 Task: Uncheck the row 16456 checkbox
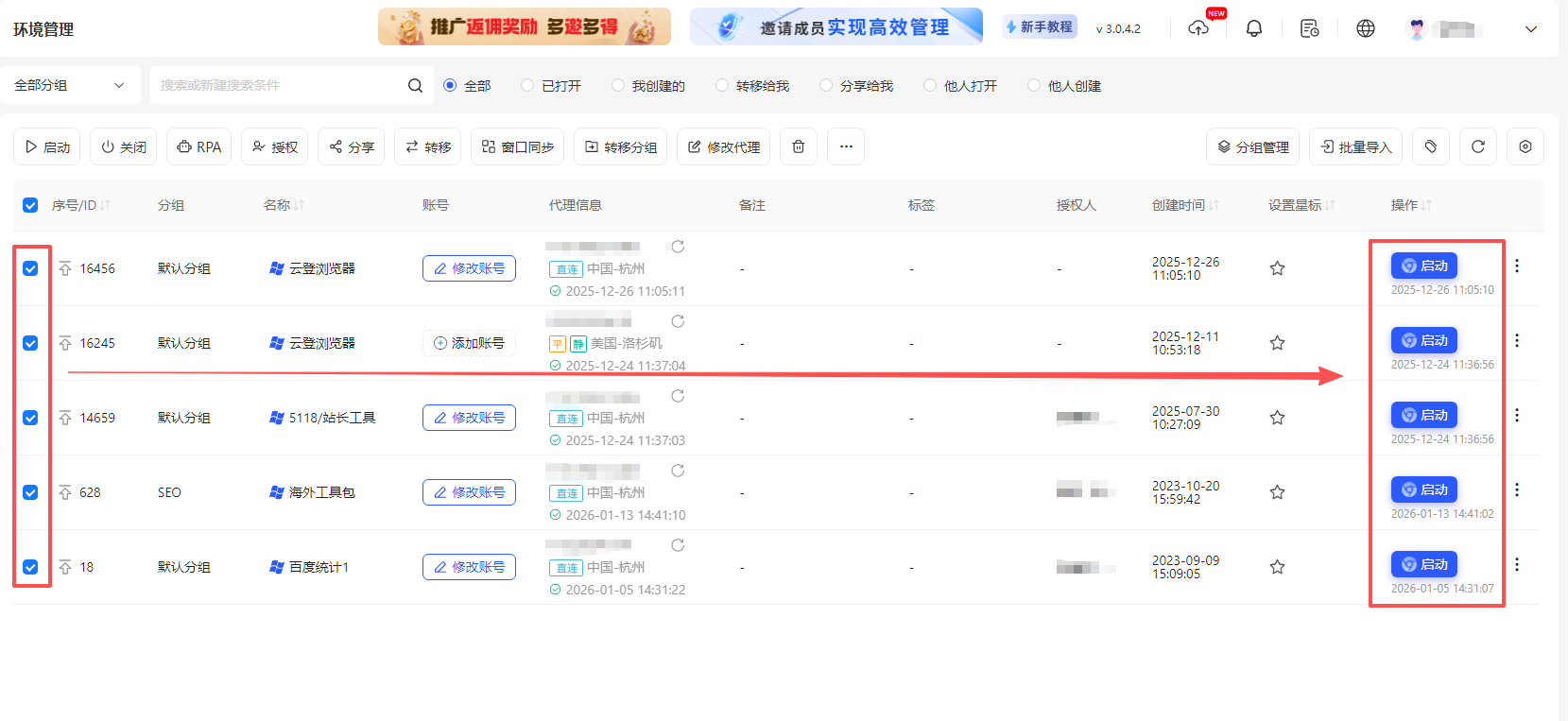click(x=30, y=268)
